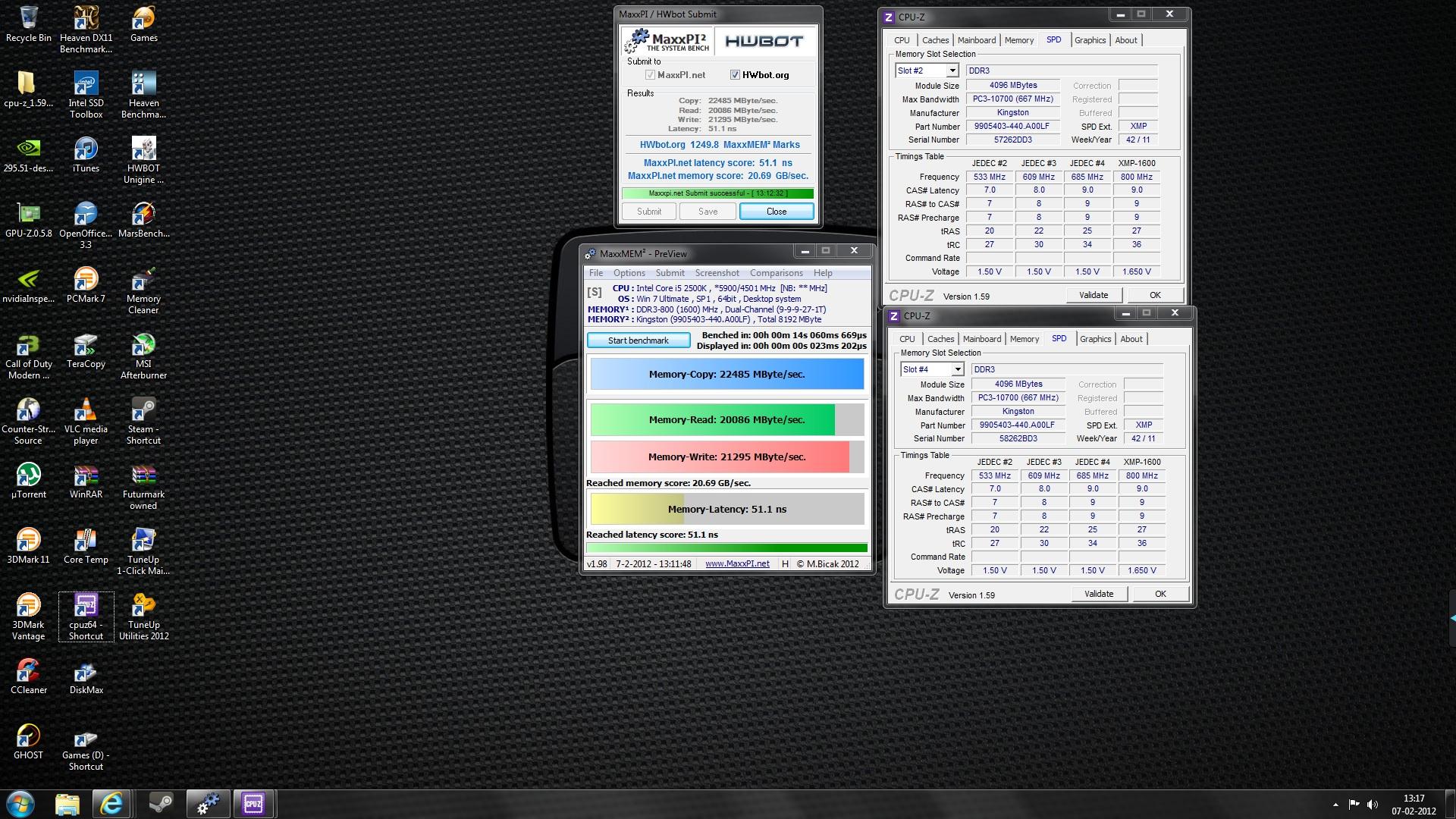The height and width of the screenshot is (819, 1456).
Task: Click the Memory-Latency yellow result bar
Action: click(x=727, y=509)
